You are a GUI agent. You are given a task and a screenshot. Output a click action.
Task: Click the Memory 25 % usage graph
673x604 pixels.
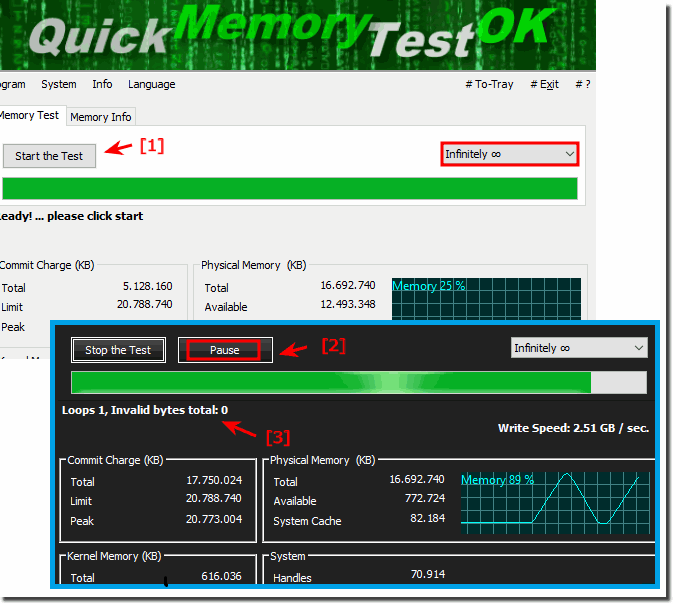coord(486,299)
